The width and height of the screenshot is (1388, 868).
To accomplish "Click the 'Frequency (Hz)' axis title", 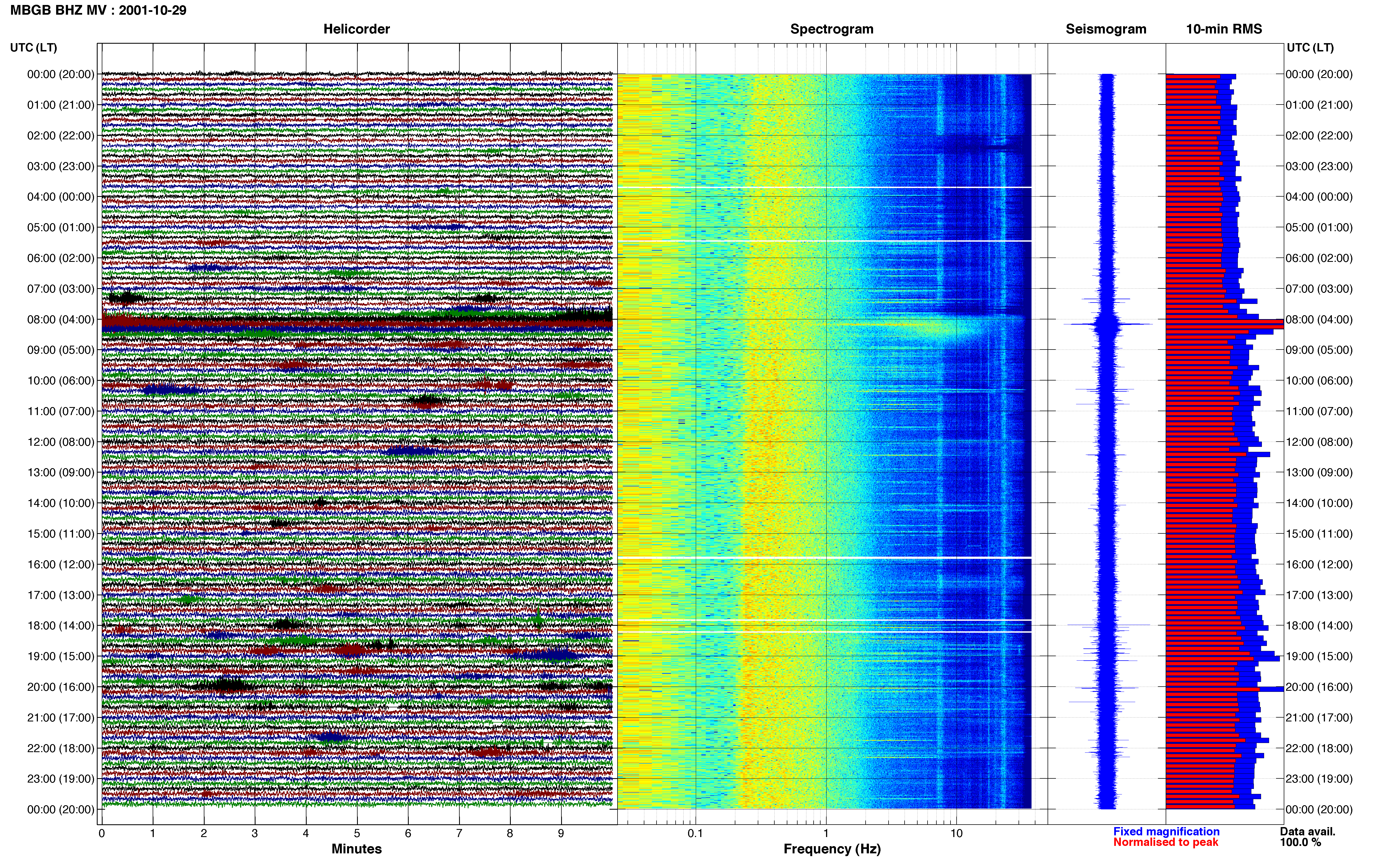I will pyautogui.click(x=832, y=849).
